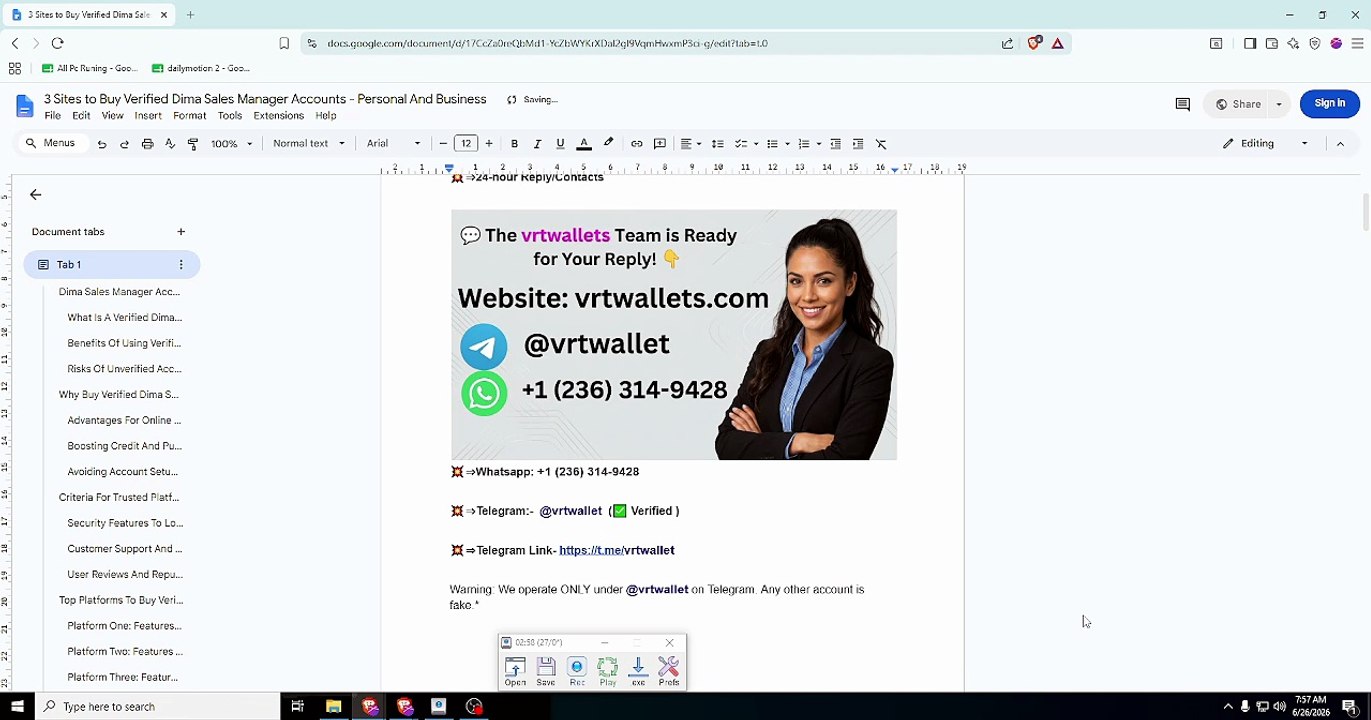Open the text alignment dropdown

[x=690, y=144]
